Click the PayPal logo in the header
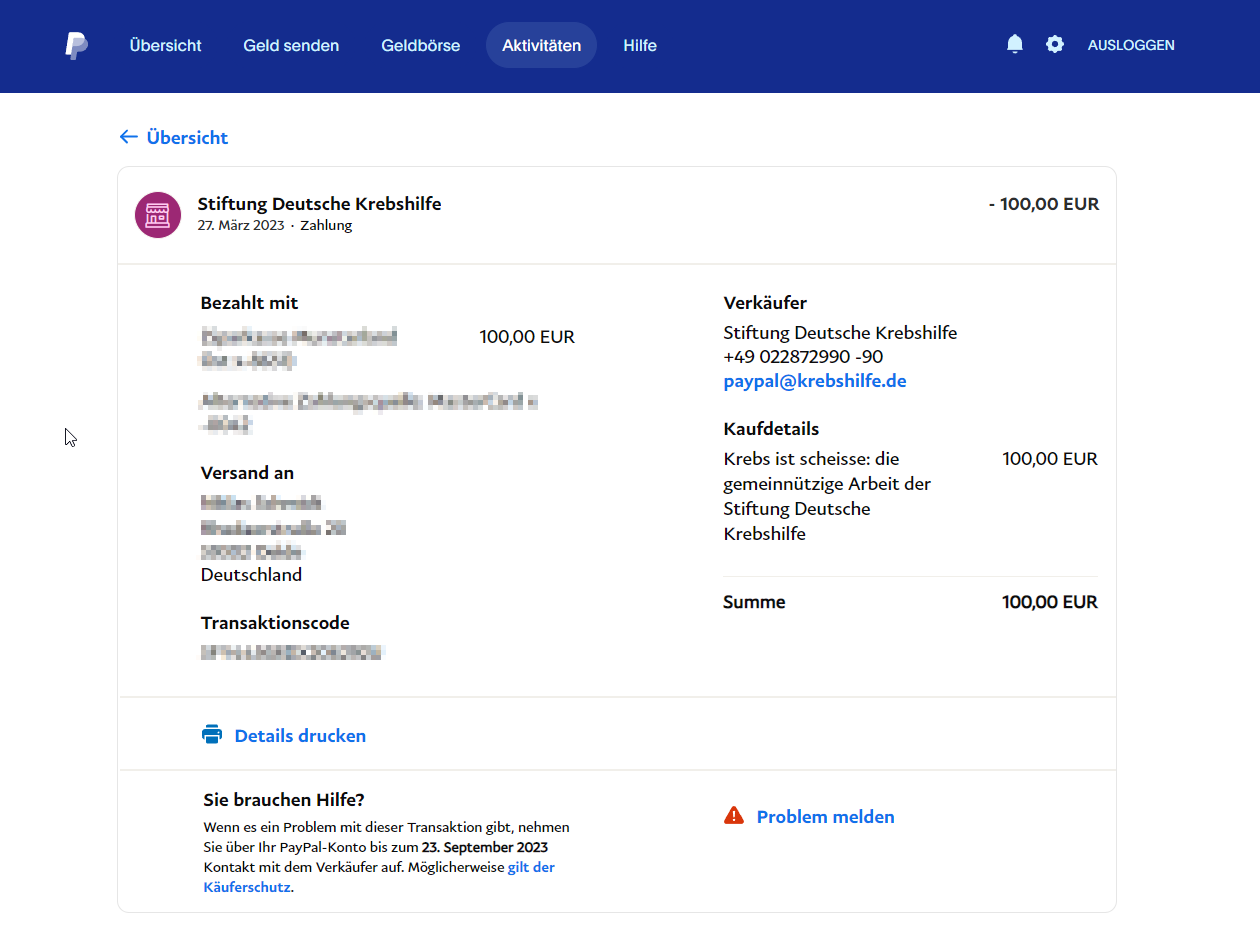Image resolution: width=1260 pixels, height=927 pixels. point(76,46)
